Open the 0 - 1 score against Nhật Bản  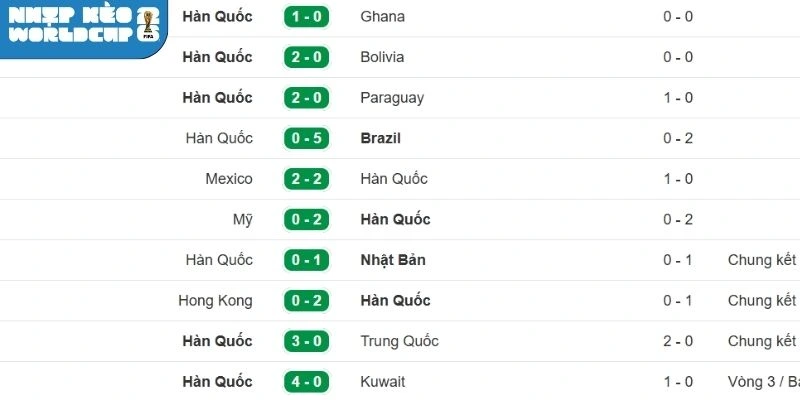(307, 260)
